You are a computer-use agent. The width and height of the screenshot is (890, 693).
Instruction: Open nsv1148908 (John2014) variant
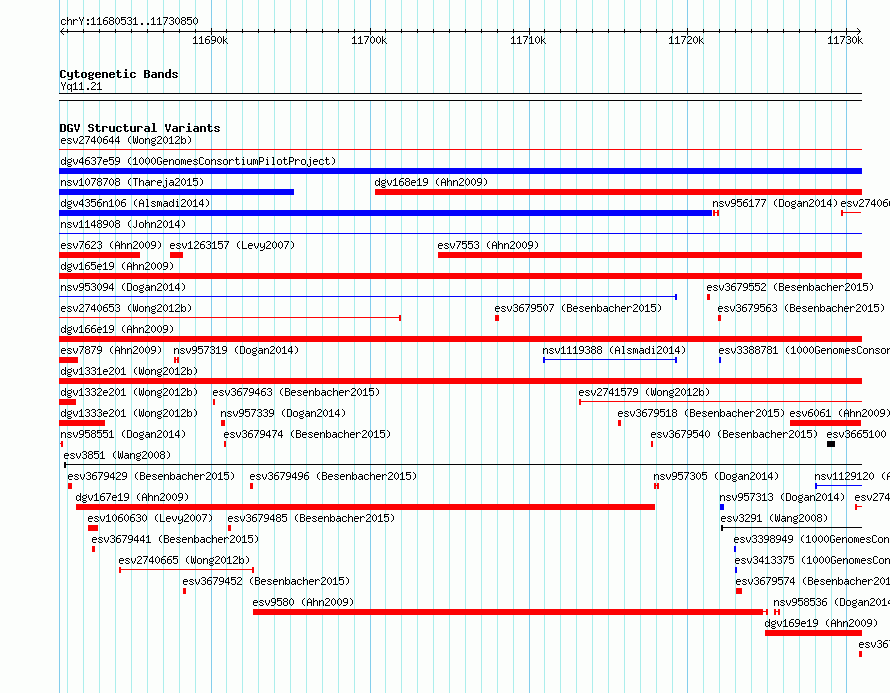pos(123,224)
